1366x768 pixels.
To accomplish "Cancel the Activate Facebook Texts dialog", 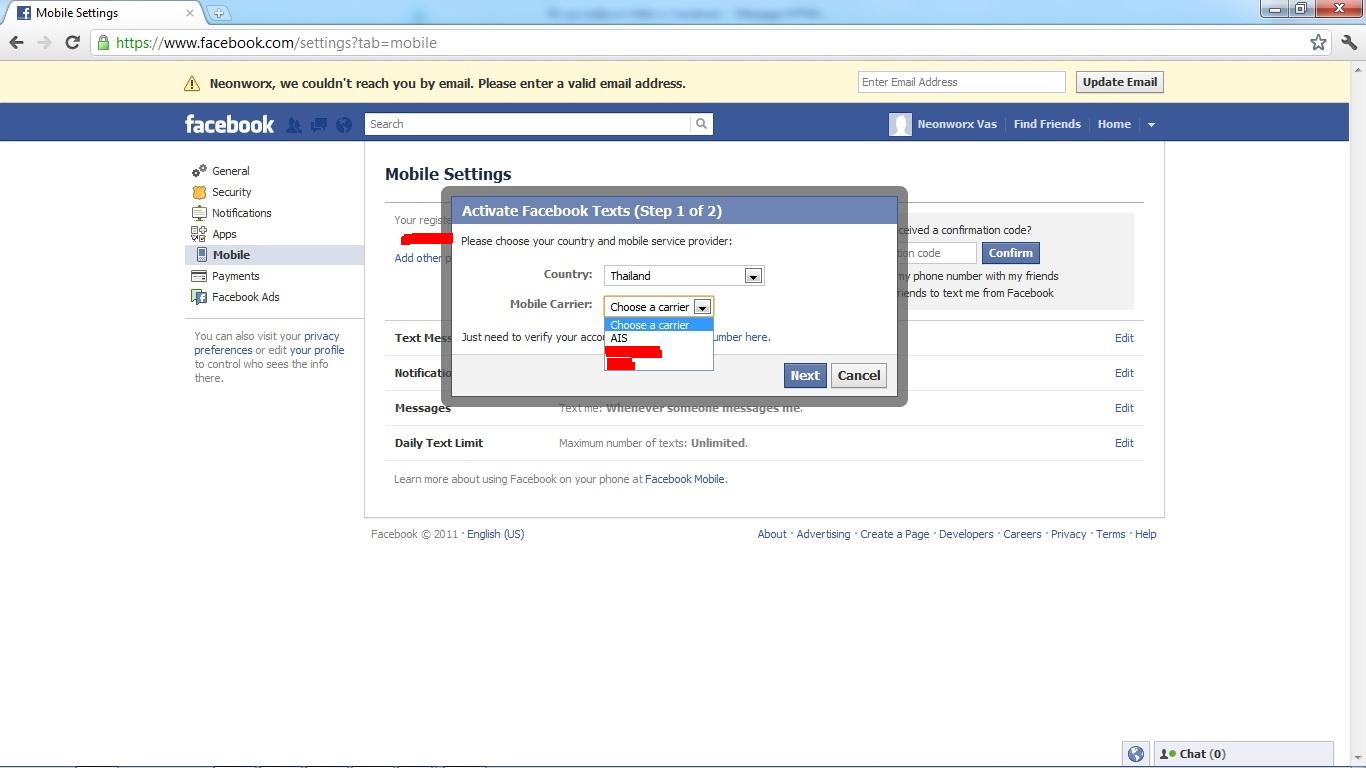I will (x=859, y=376).
